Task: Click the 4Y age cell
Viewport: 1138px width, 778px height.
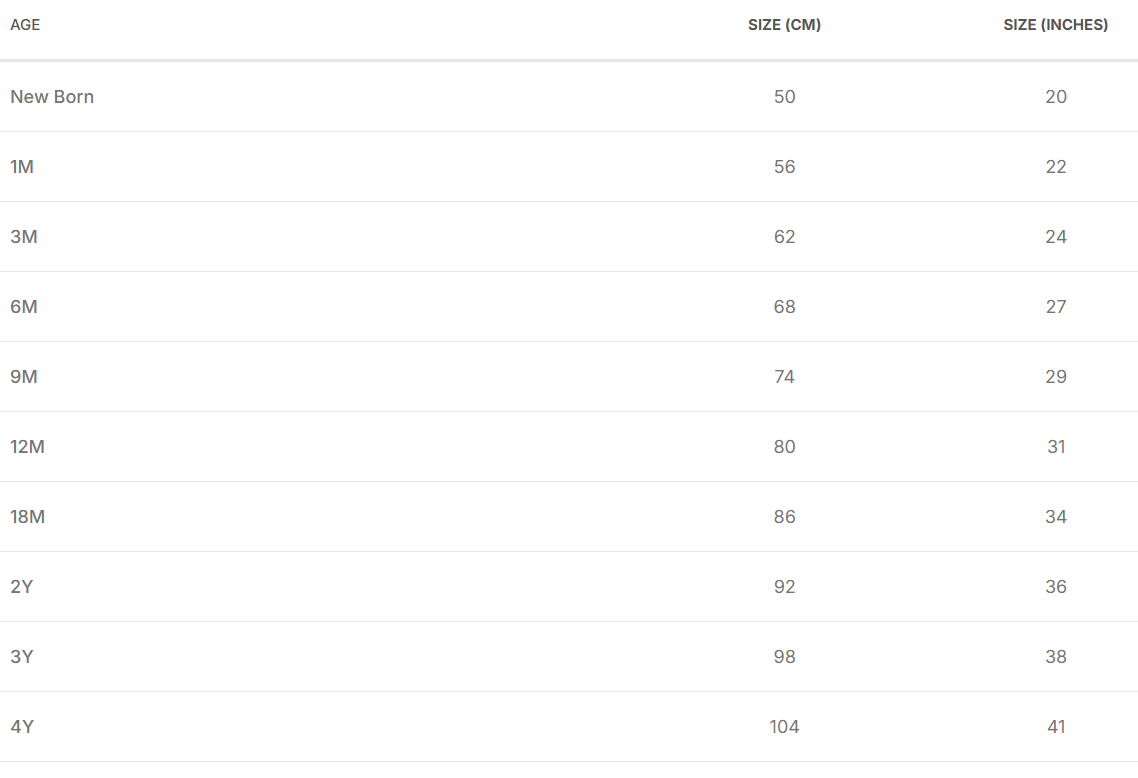Action: (22, 727)
